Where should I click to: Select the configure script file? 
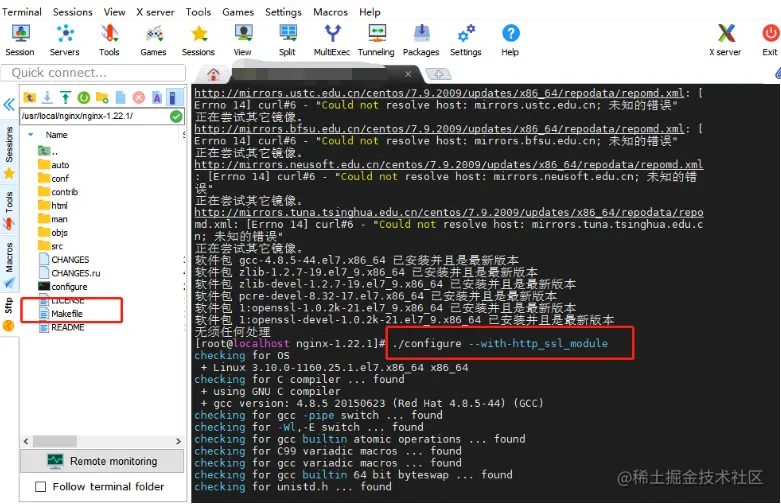pyautogui.click(x=63, y=286)
